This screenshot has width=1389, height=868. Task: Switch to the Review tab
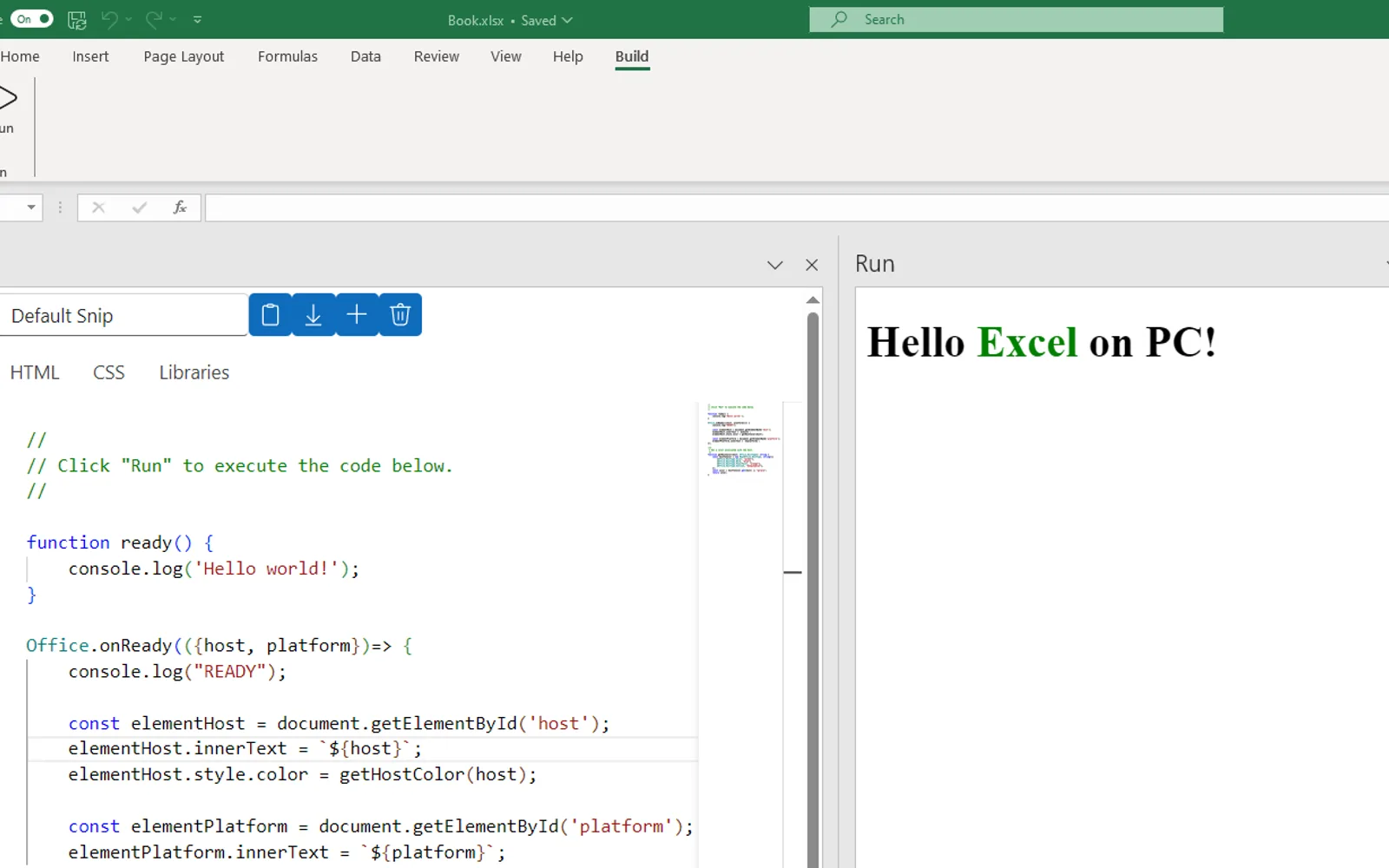437,56
